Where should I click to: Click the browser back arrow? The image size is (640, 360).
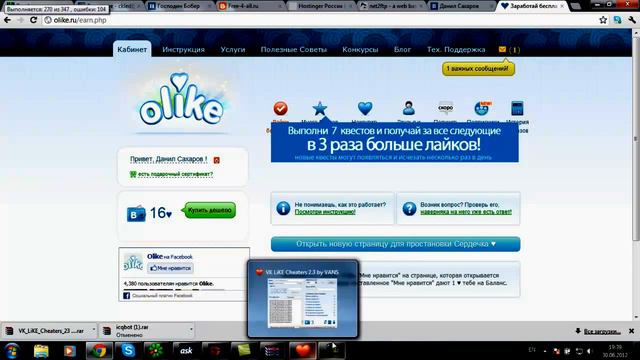click(x=7, y=20)
